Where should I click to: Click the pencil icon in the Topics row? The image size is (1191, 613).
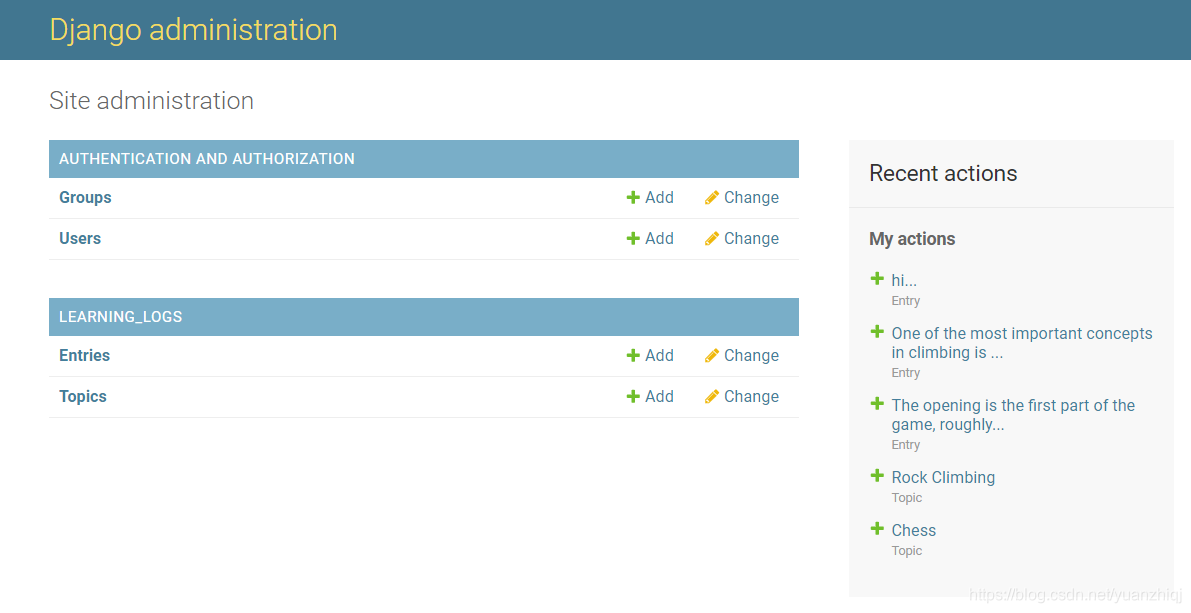712,397
